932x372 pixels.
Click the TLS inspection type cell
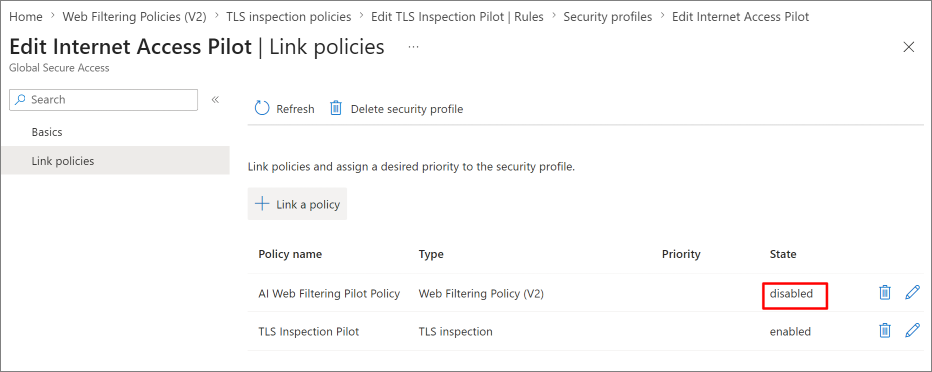click(x=455, y=331)
